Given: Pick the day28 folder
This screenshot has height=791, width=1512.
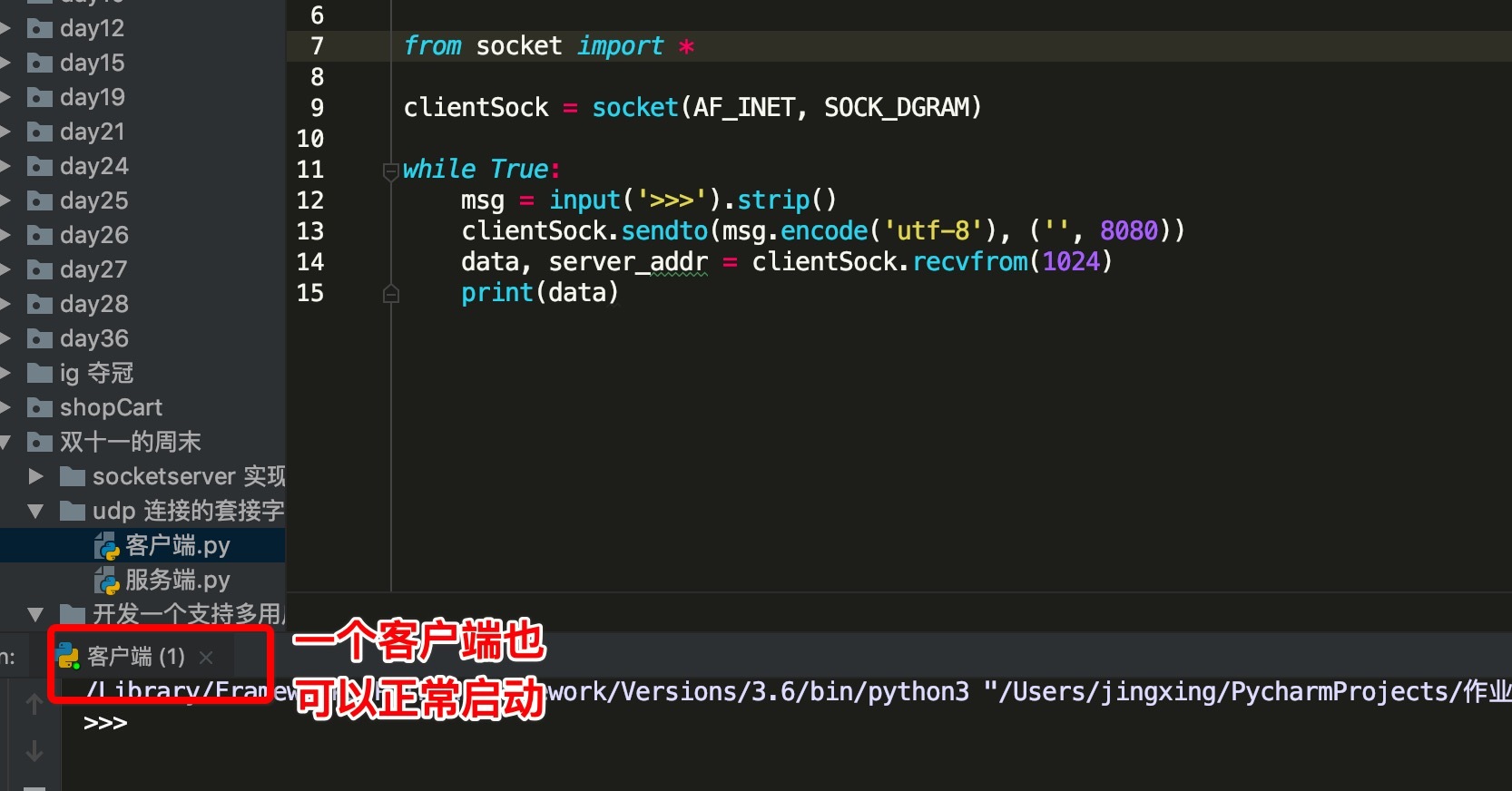Looking at the screenshot, I should tap(93, 304).
